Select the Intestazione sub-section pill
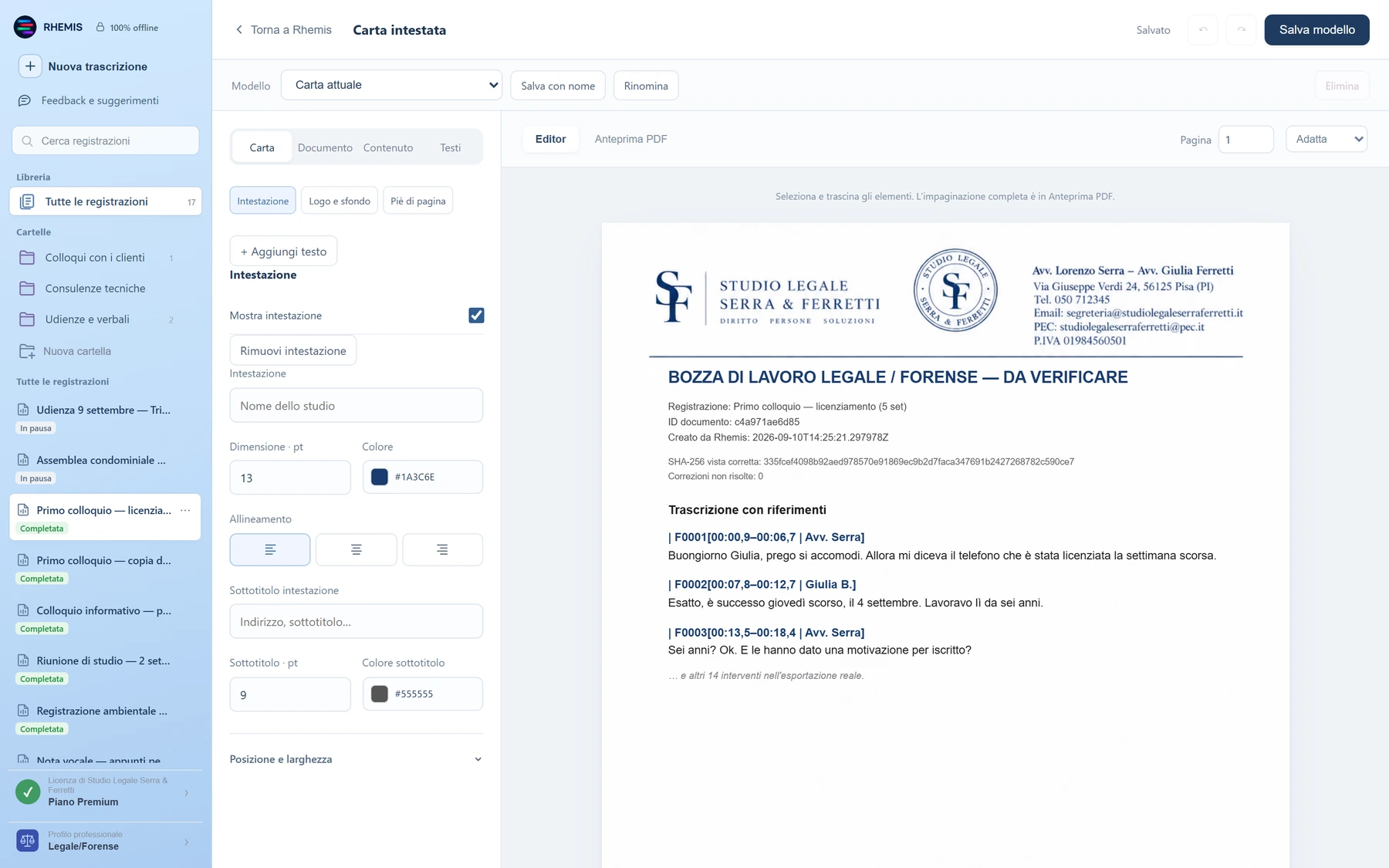The image size is (1389, 868). coord(262,201)
